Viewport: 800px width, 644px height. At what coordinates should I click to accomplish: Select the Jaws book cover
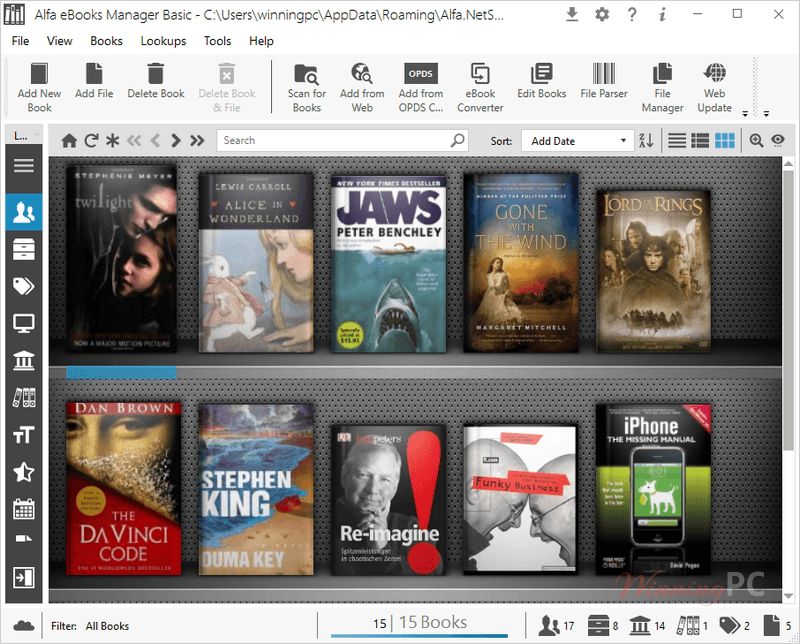pos(388,264)
